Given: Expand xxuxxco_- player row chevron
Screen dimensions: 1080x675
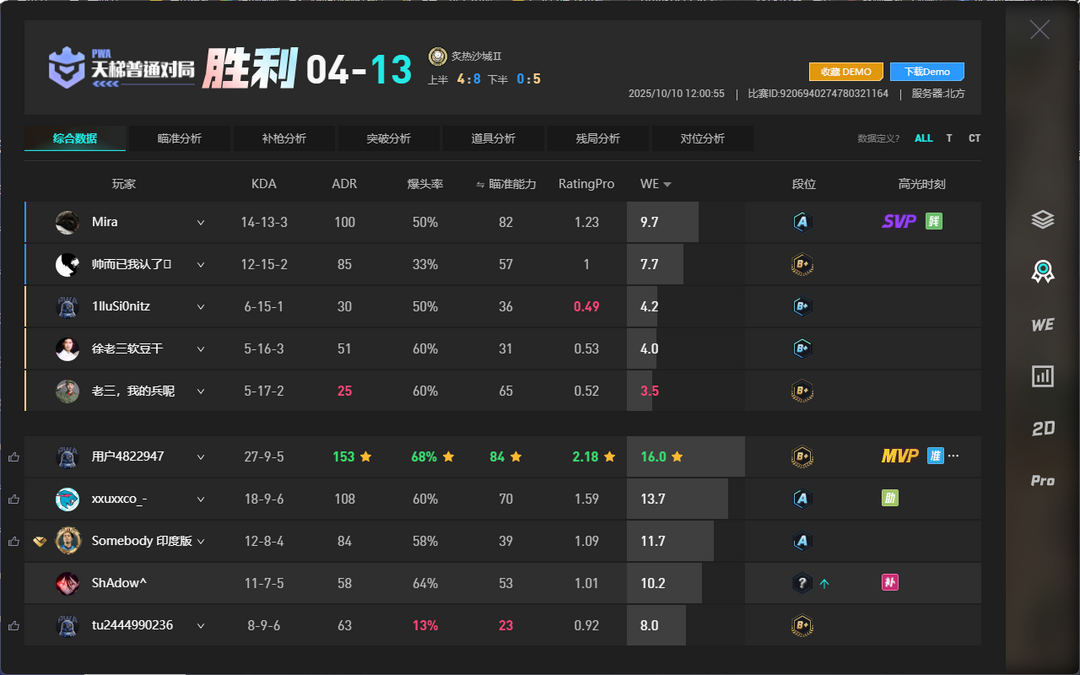Looking at the screenshot, I should point(201,499).
